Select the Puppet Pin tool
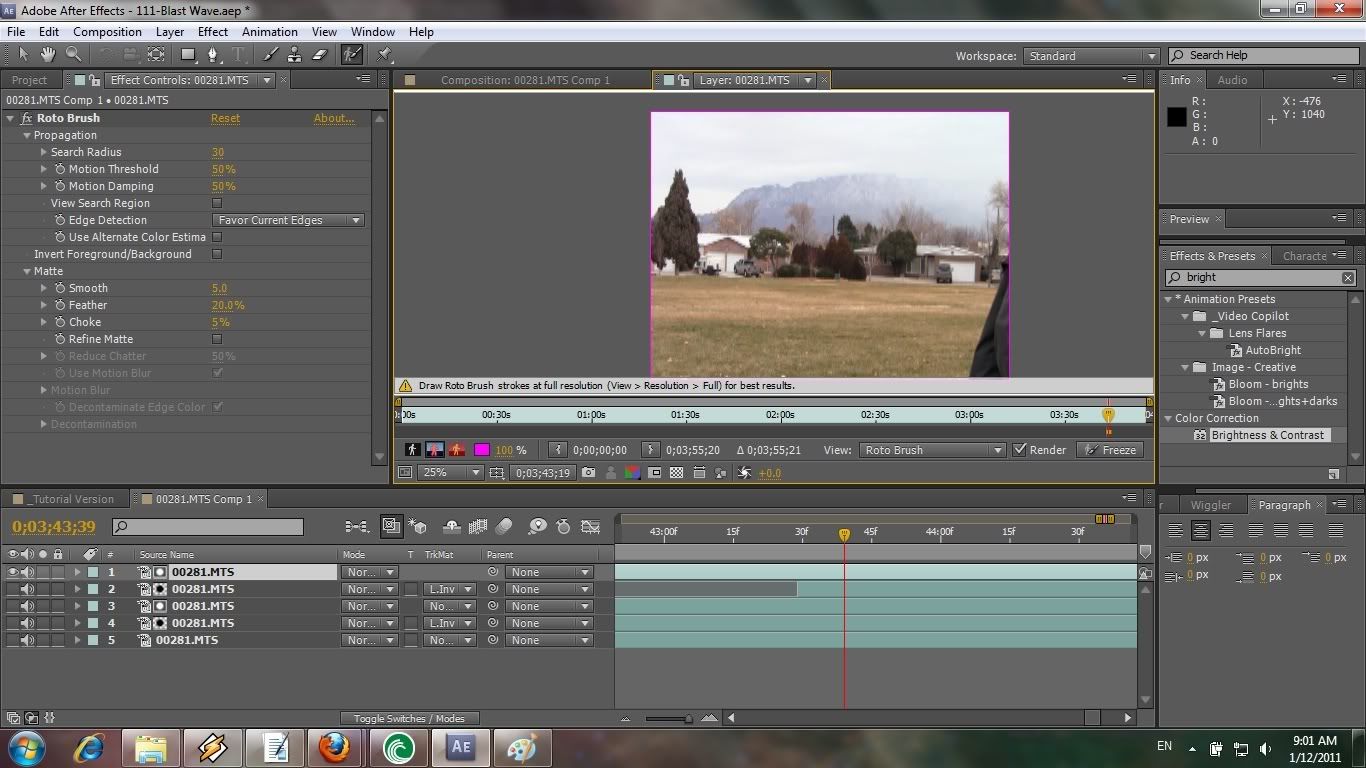This screenshot has height=768, width=1366. [x=385, y=55]
